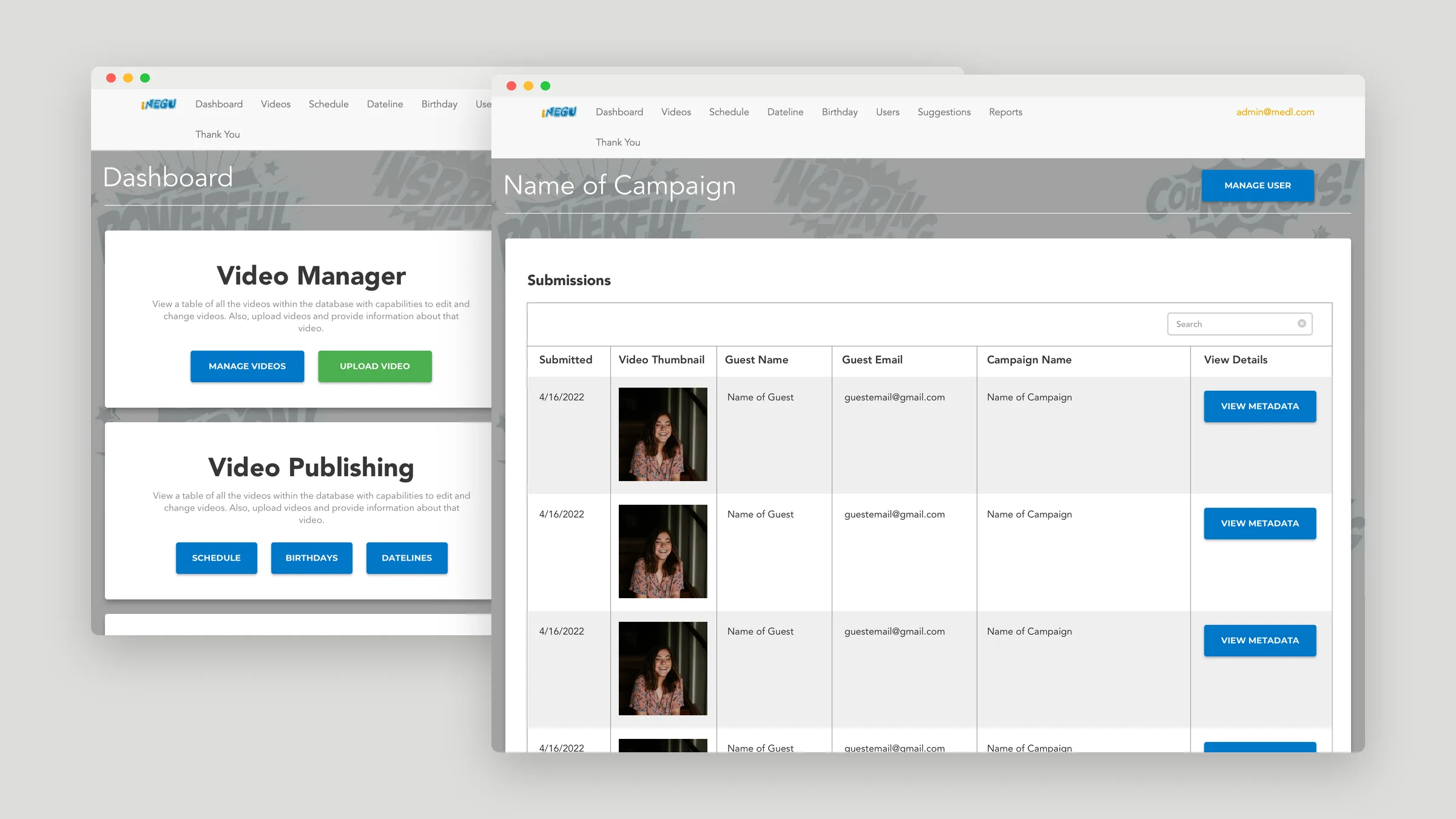Viewport: 1456px width, 819px height.
Task: Go to the Users nav item
Action: click(x=888, y=112)
